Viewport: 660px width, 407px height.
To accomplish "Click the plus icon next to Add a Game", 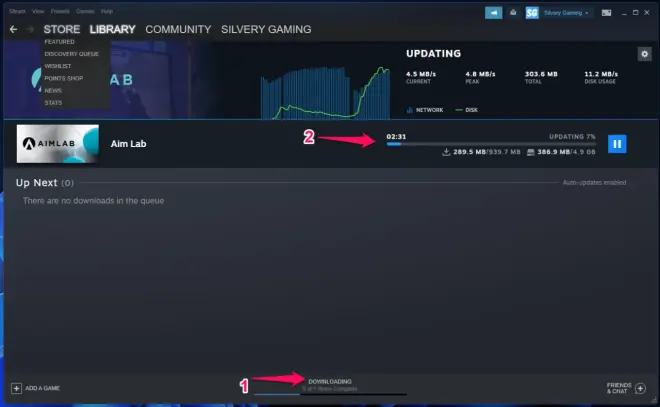I will tap(16, 388).
